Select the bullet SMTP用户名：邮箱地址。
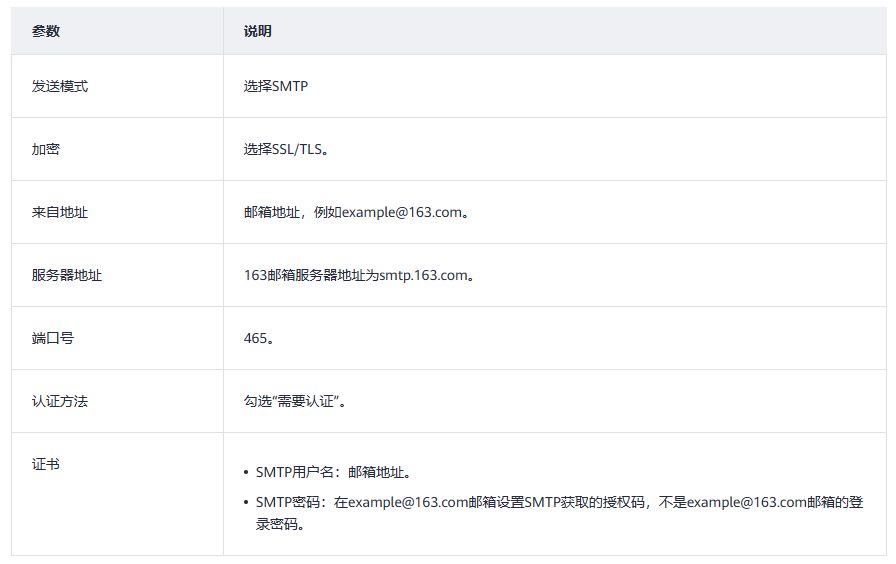The width and height of the screenshot is (896, 564). tap(334, 472)
